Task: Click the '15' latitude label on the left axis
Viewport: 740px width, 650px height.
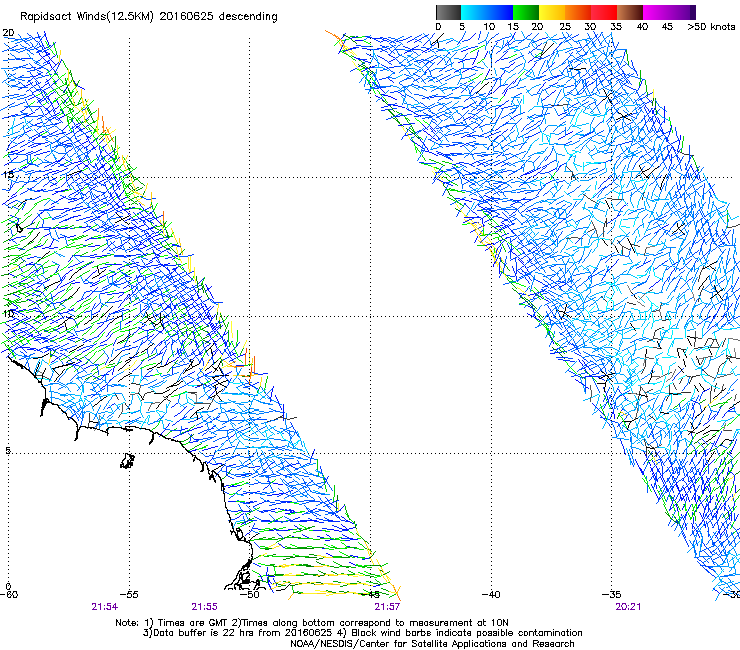Action: point(8,175)
